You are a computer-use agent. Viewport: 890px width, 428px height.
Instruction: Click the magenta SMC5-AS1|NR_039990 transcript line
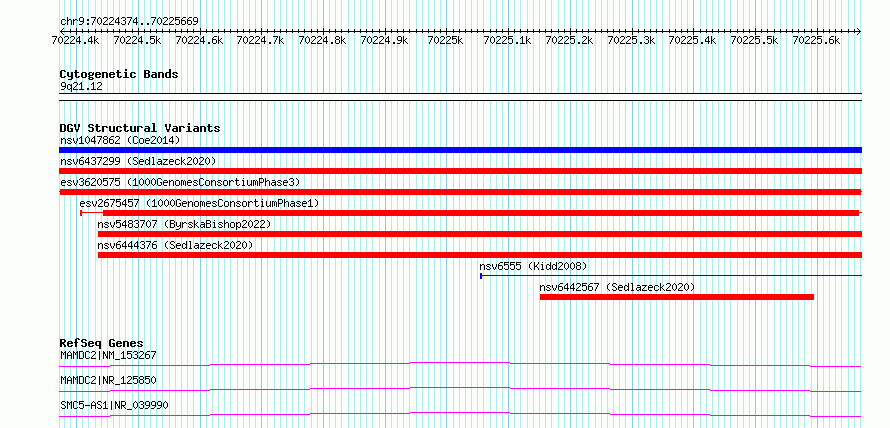(x=460, y=414)
